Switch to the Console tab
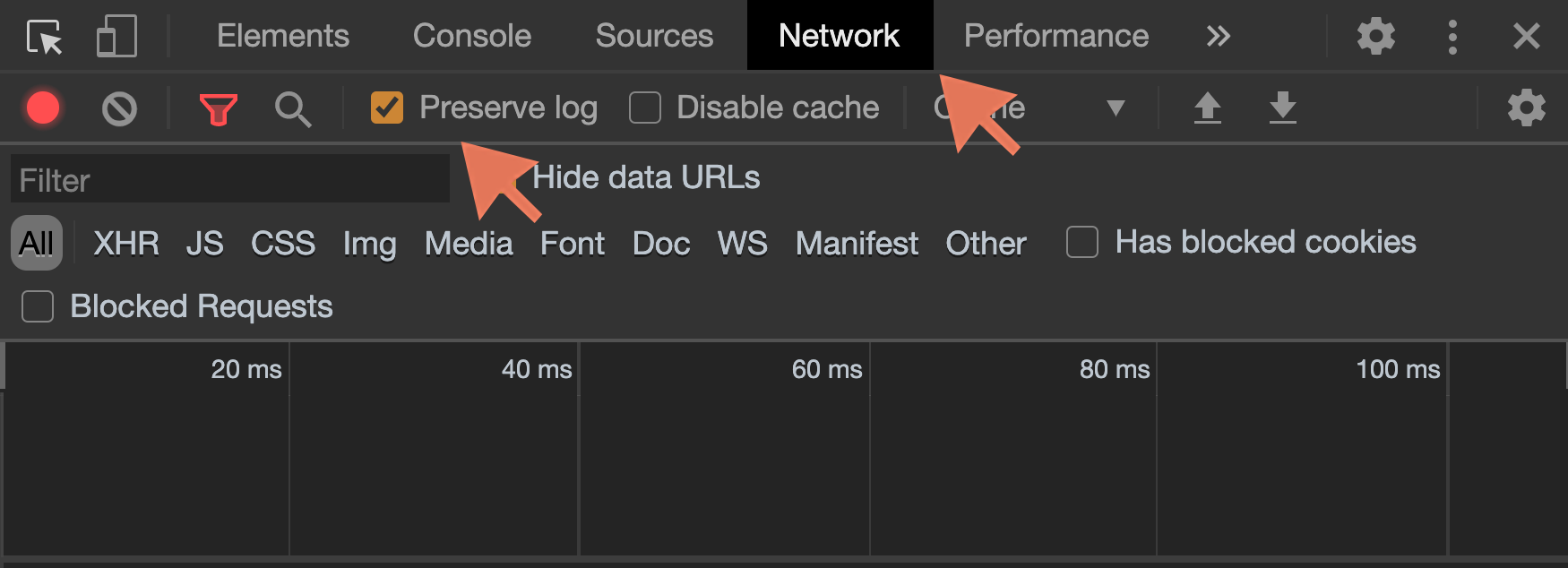The image size is (1568, 568). point(472,36)
